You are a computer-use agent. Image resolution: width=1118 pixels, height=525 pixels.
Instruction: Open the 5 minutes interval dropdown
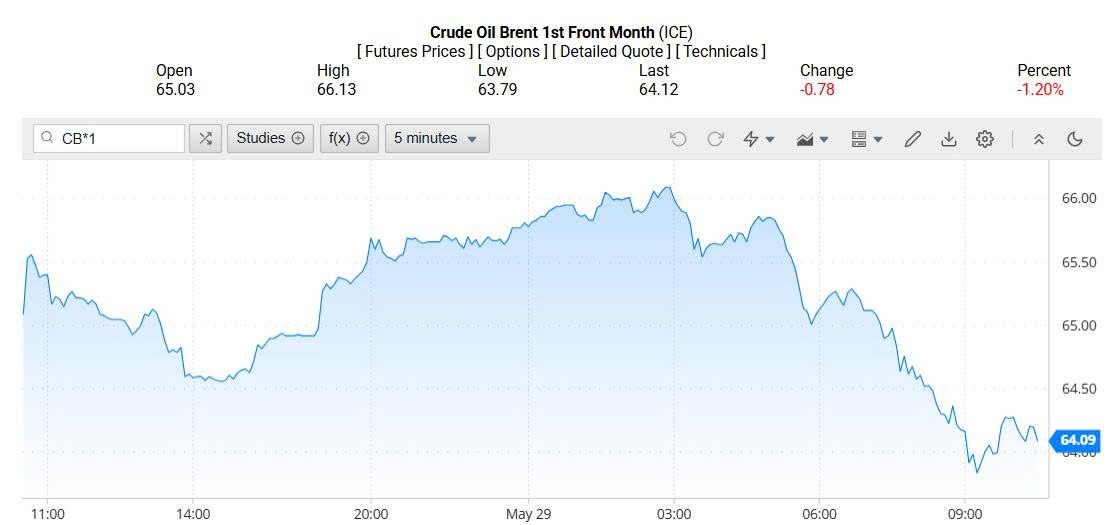coord(436,139)
